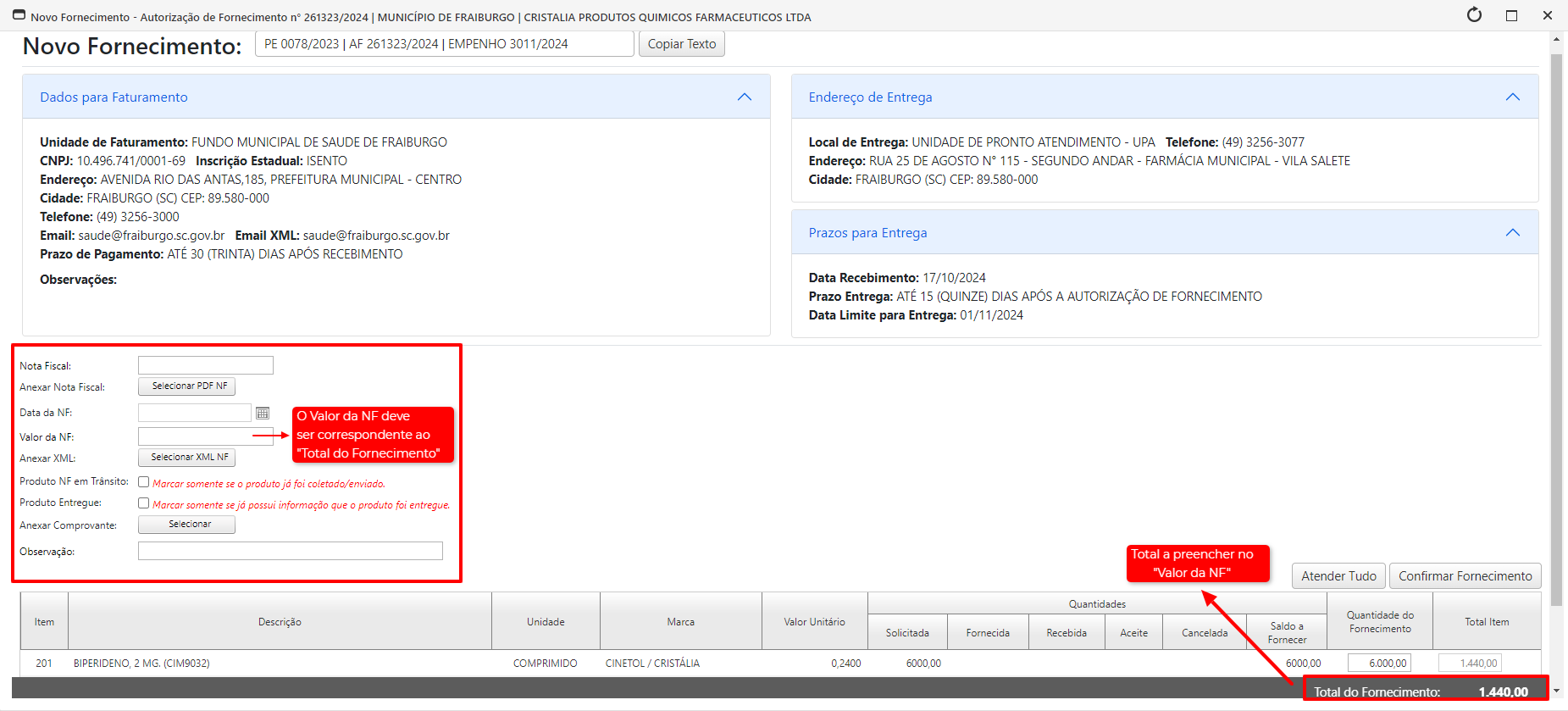
Task: Check the Produto Entregue checkbox
Action: (x=144, y=503)
